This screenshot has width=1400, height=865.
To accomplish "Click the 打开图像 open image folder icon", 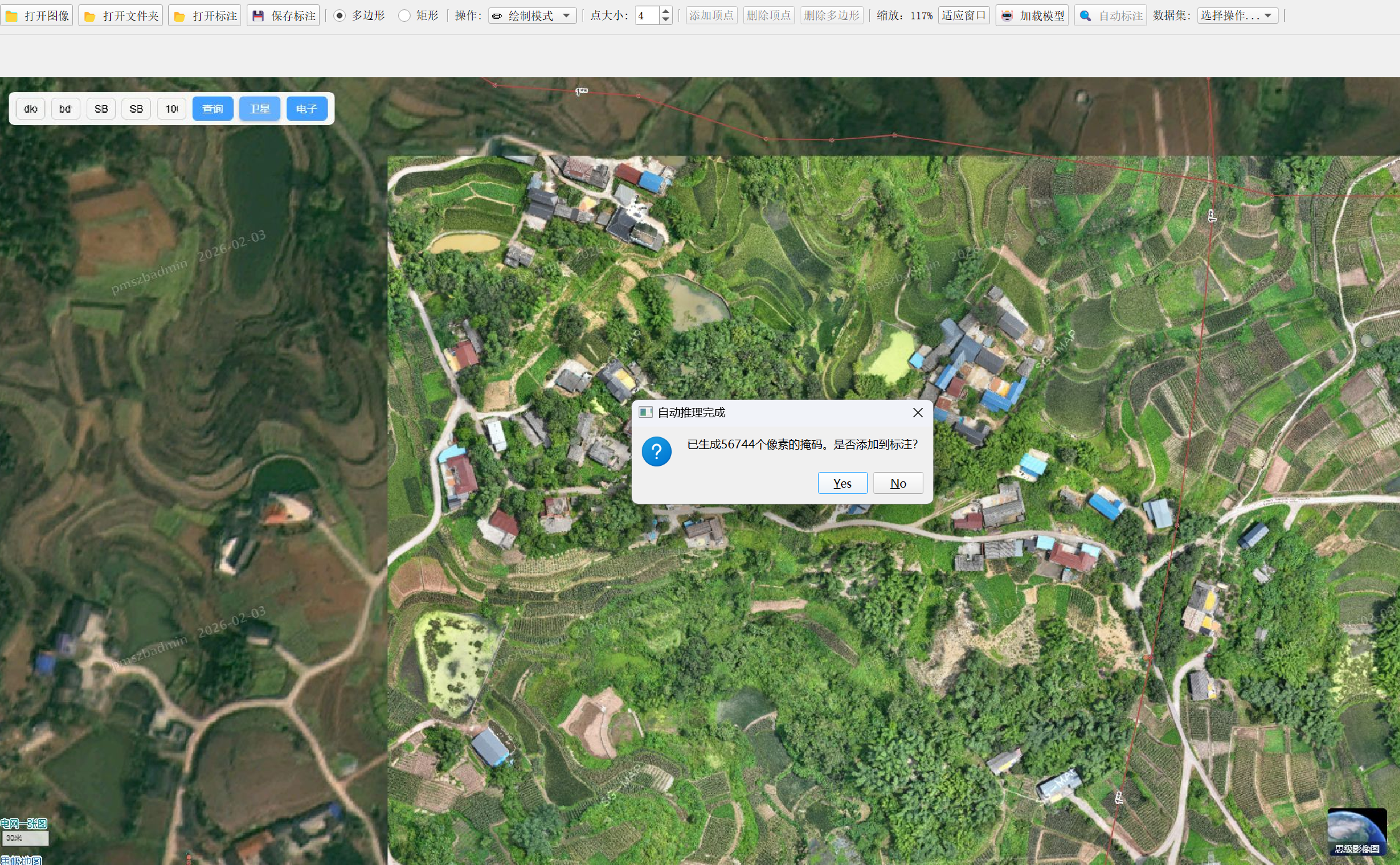I will pyautogui.click(x=12, y=16).
